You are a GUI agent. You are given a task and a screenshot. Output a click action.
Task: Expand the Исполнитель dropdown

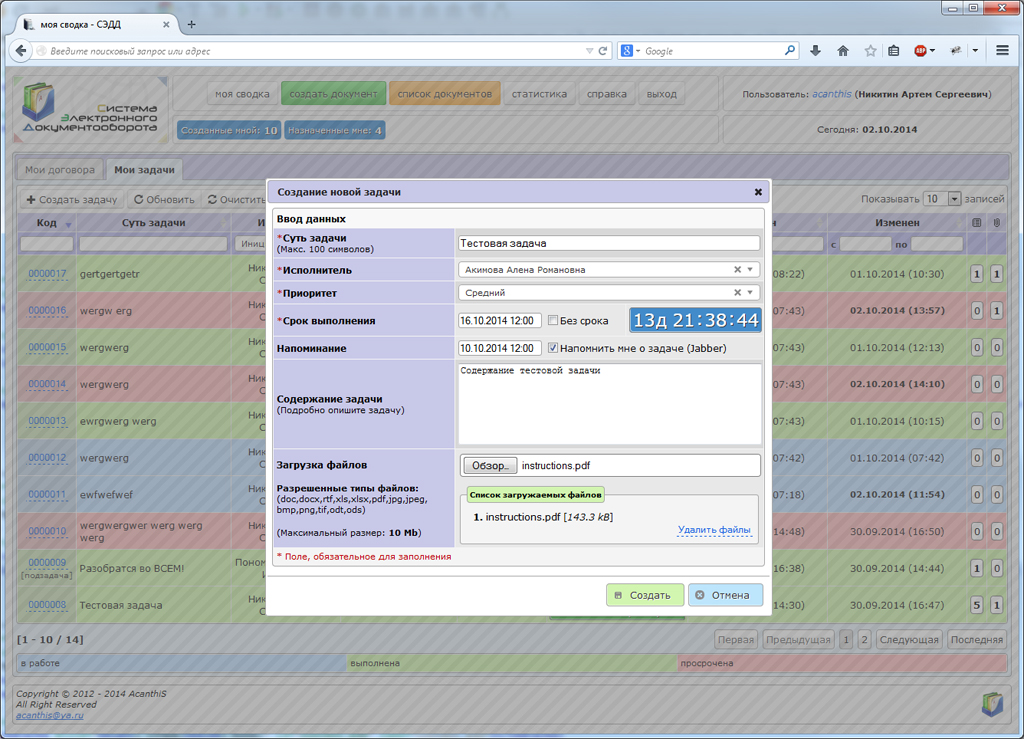click(750, 270)
